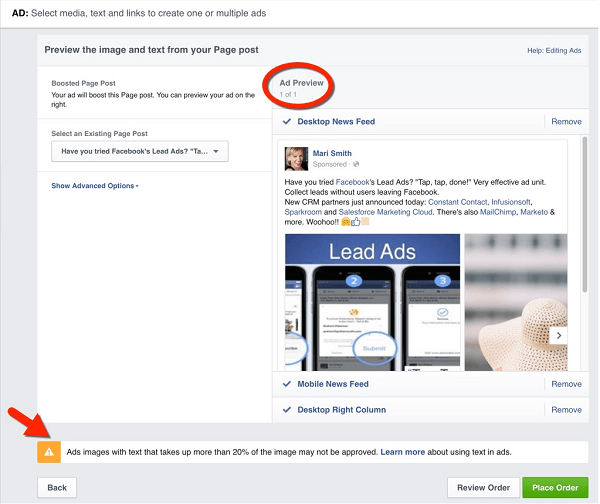Click the Salesforce Marketing Cloud link
600x504 pixels.
[385, 212]
